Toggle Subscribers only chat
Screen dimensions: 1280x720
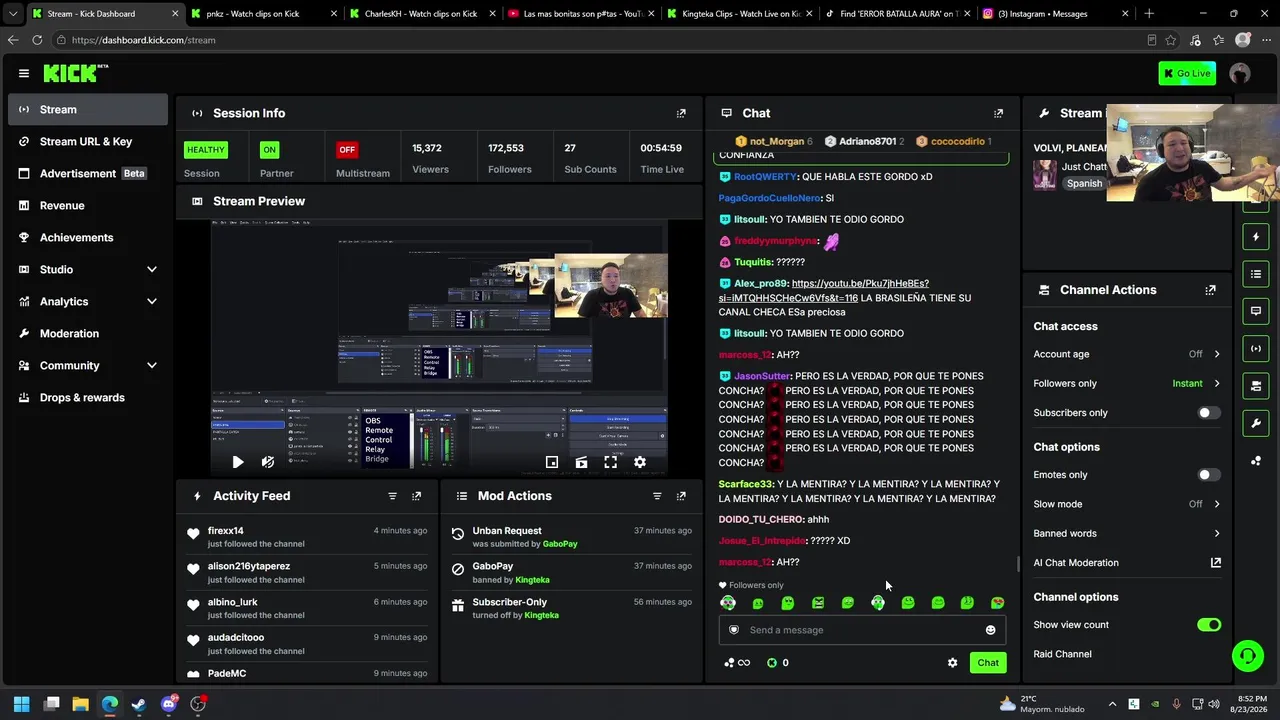1209,413
